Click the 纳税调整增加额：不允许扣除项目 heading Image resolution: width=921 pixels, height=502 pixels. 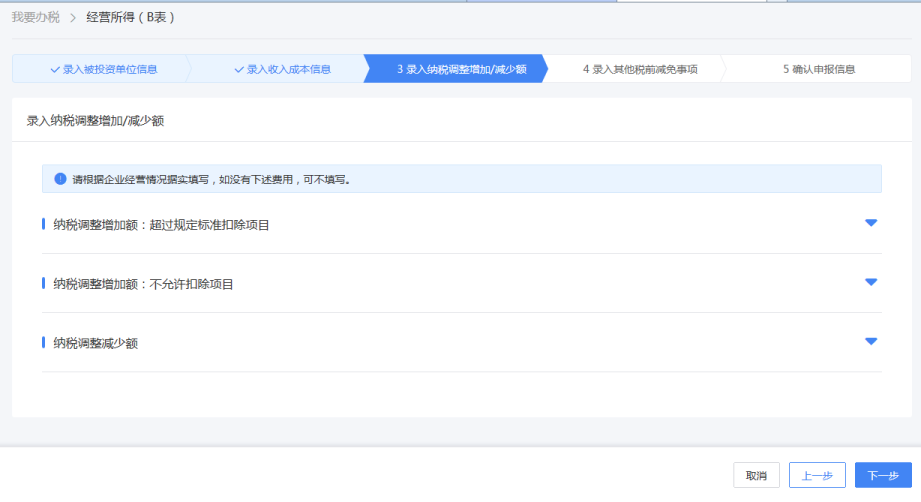tap(143, 284)
